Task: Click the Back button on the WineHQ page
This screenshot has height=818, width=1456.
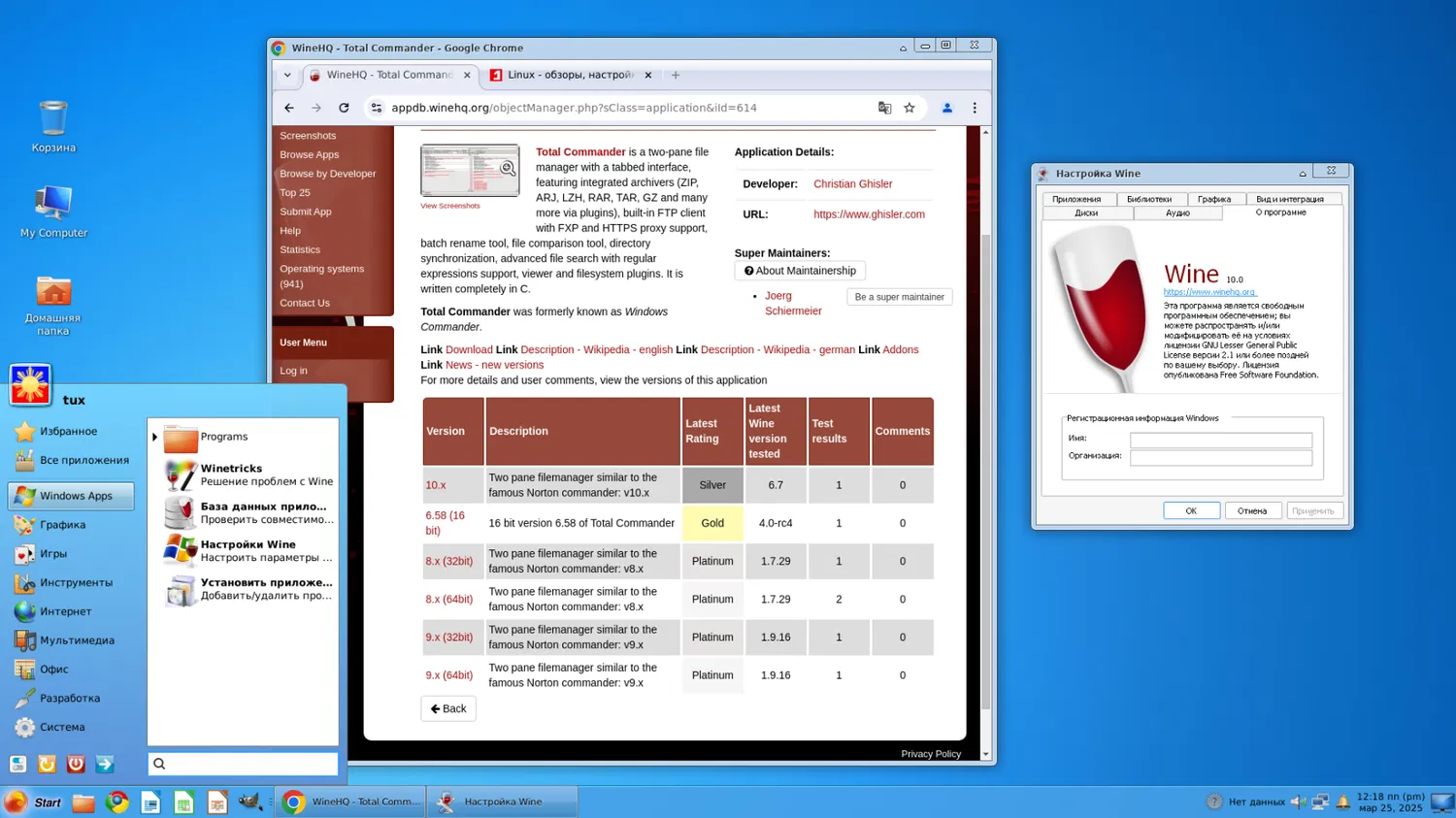Action: click(448, 708)
